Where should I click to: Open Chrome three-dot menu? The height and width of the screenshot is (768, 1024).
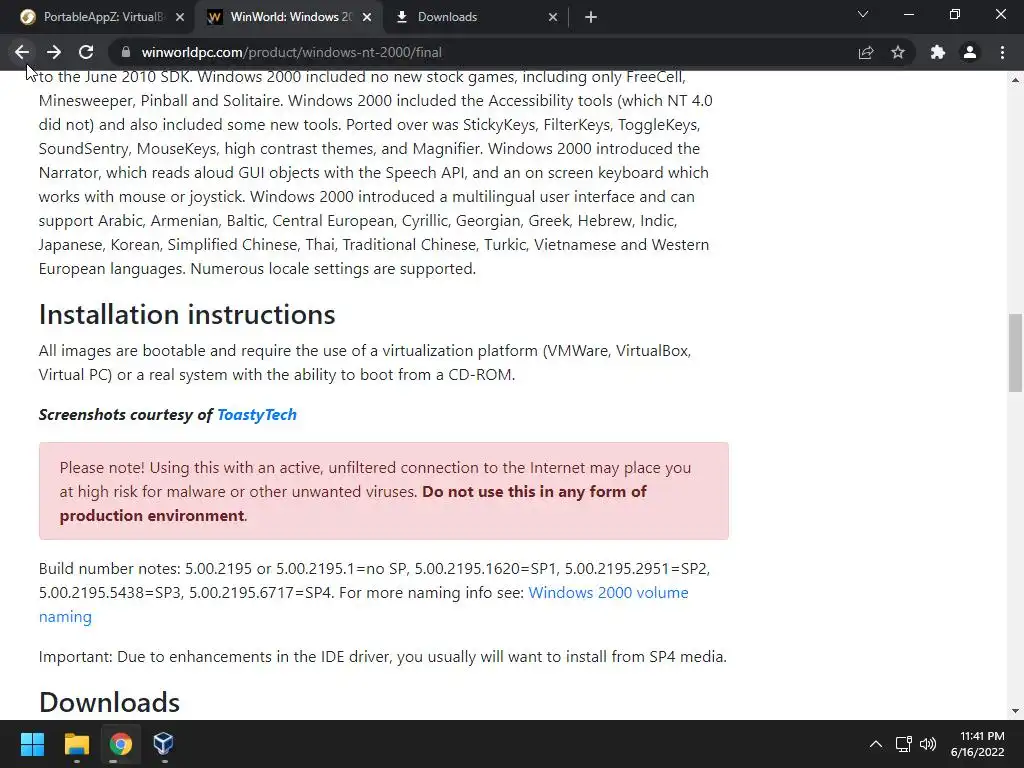point(1002,52)
